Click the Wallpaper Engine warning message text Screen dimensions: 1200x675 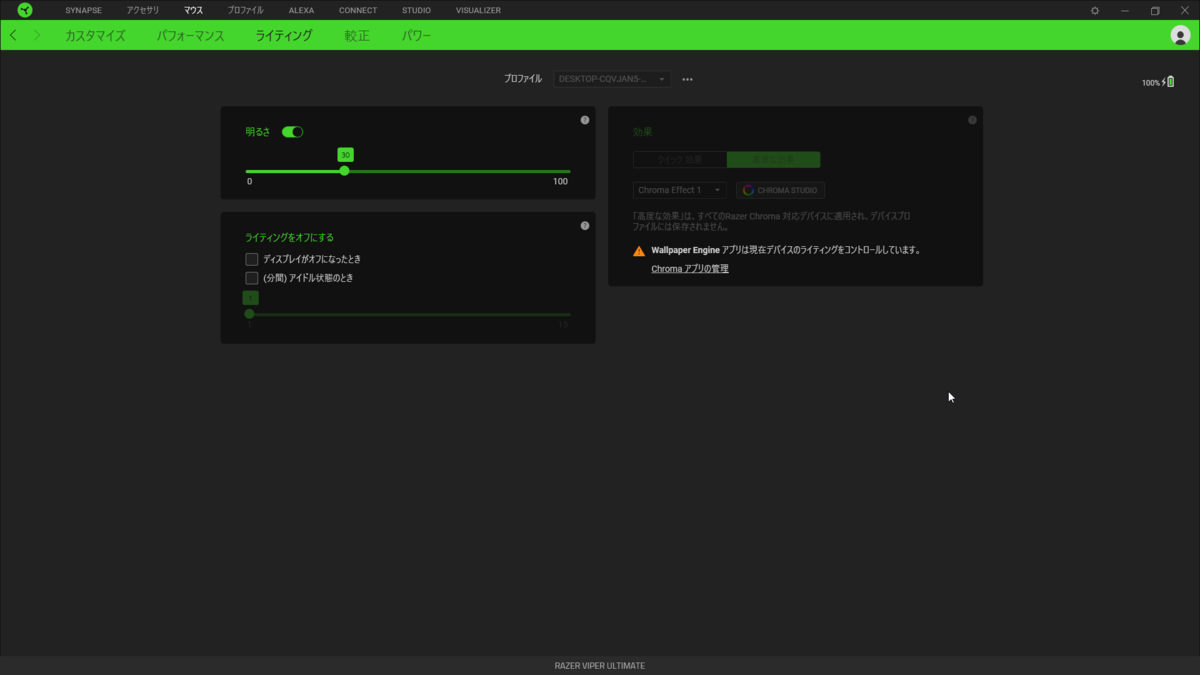pyautogui.click(x=786, y=250)
